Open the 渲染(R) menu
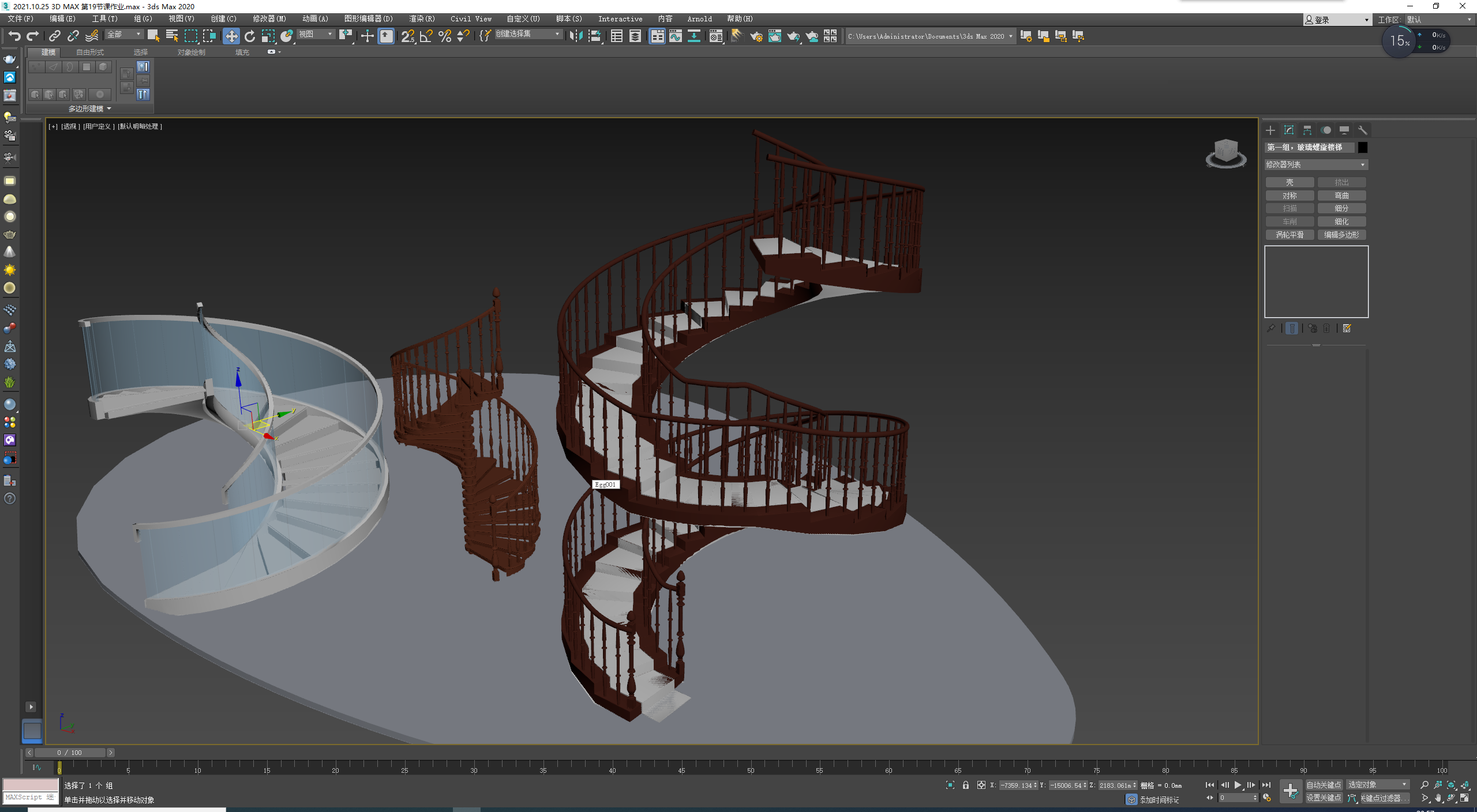Screen dimensions: 1477x812 pyautogui.click(x=422, y=19)
